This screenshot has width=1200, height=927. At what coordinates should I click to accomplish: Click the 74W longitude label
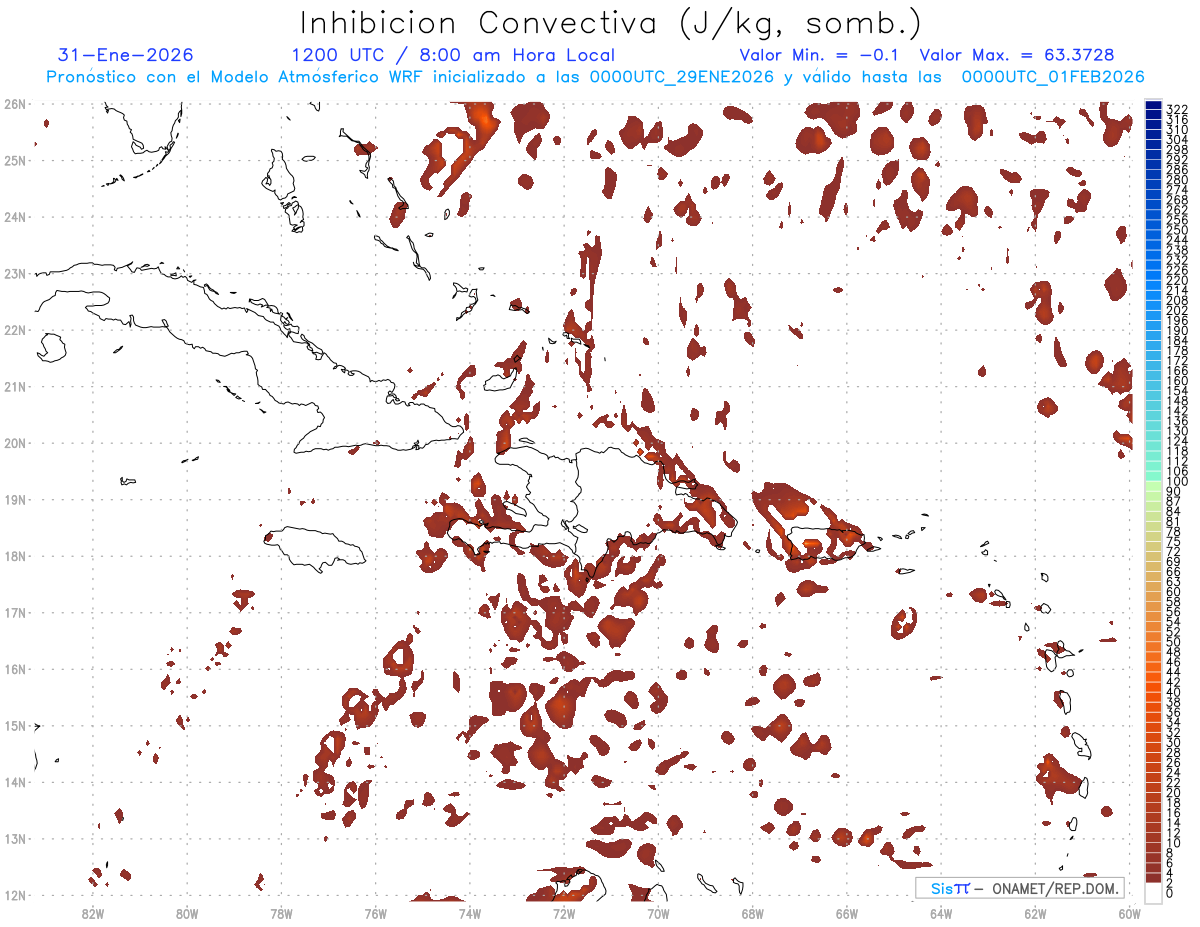click(470, 913)
